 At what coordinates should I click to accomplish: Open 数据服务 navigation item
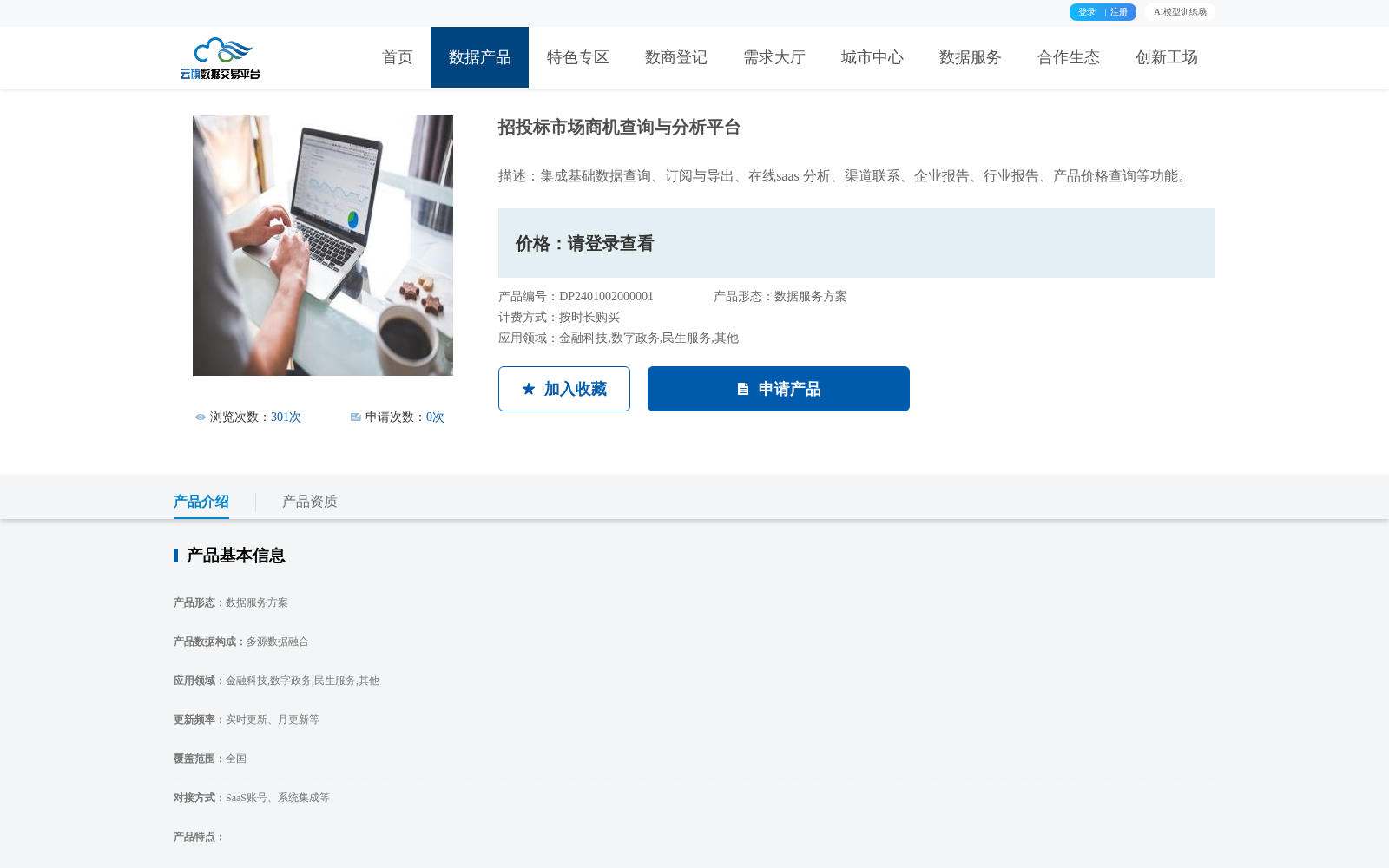point(971,57)
